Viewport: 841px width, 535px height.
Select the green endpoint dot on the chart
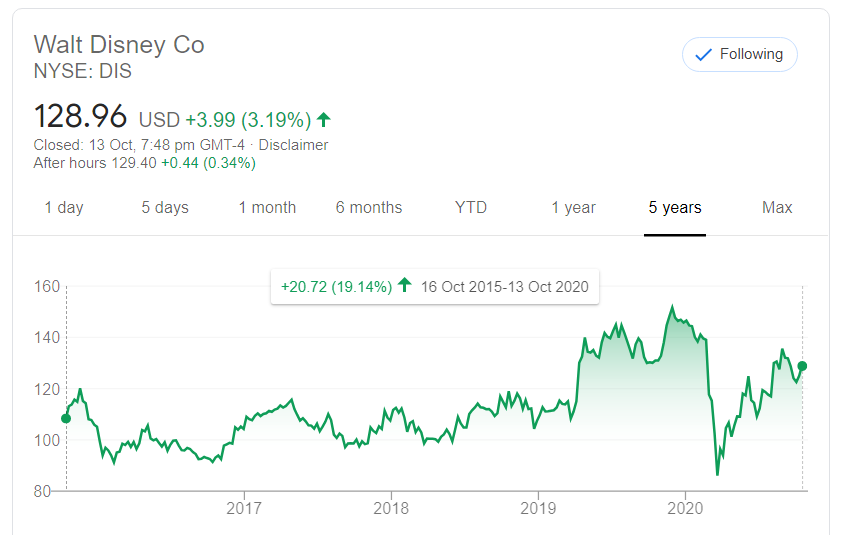803,367
